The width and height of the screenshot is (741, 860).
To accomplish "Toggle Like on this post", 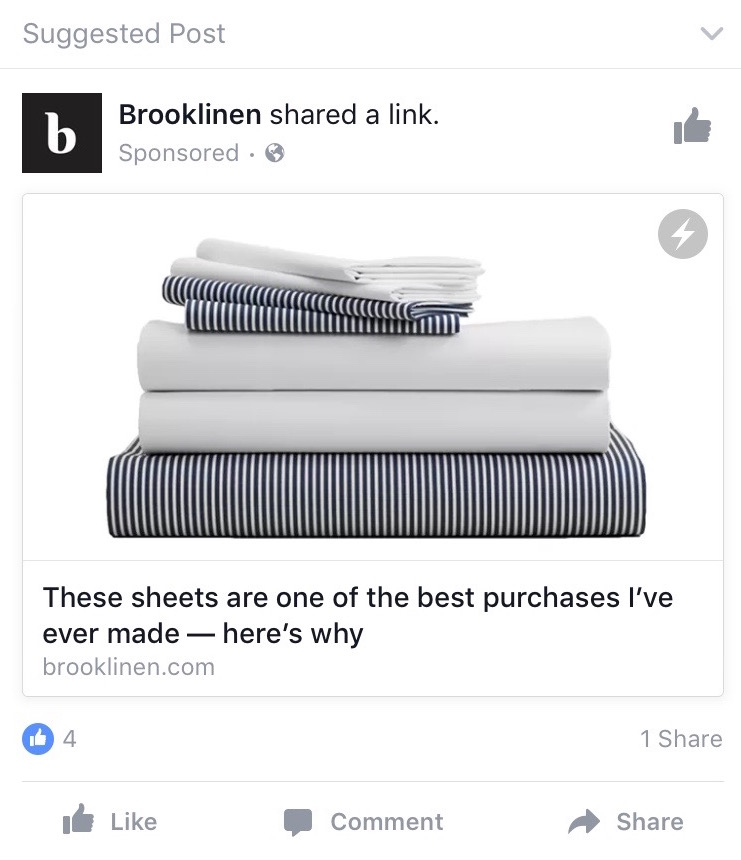I will (x=110, y=821).
